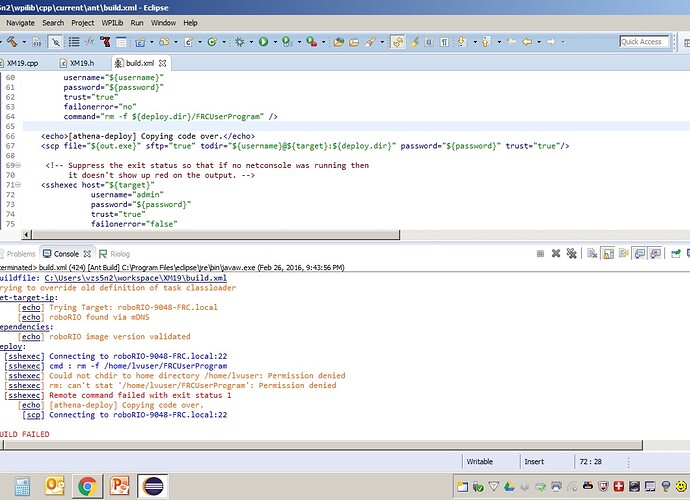Image resolution: width=690 pixels, height=500 pixels.
Task: Click the editor scrollbar left arrow
Action: click(26, 235)
